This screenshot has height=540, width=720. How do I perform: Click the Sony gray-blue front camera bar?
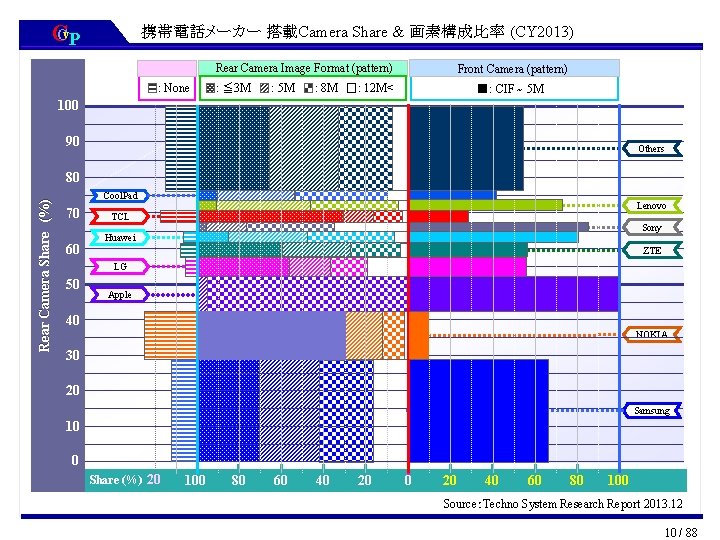(499, 227)
